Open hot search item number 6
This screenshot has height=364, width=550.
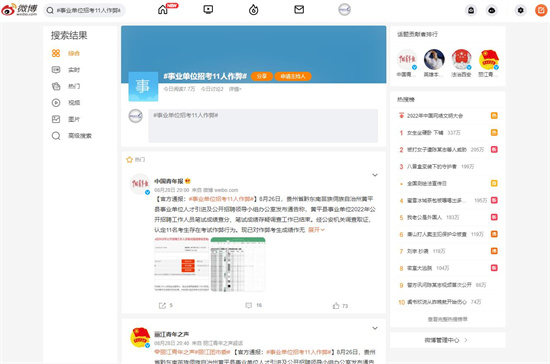(x=437, y=234)
